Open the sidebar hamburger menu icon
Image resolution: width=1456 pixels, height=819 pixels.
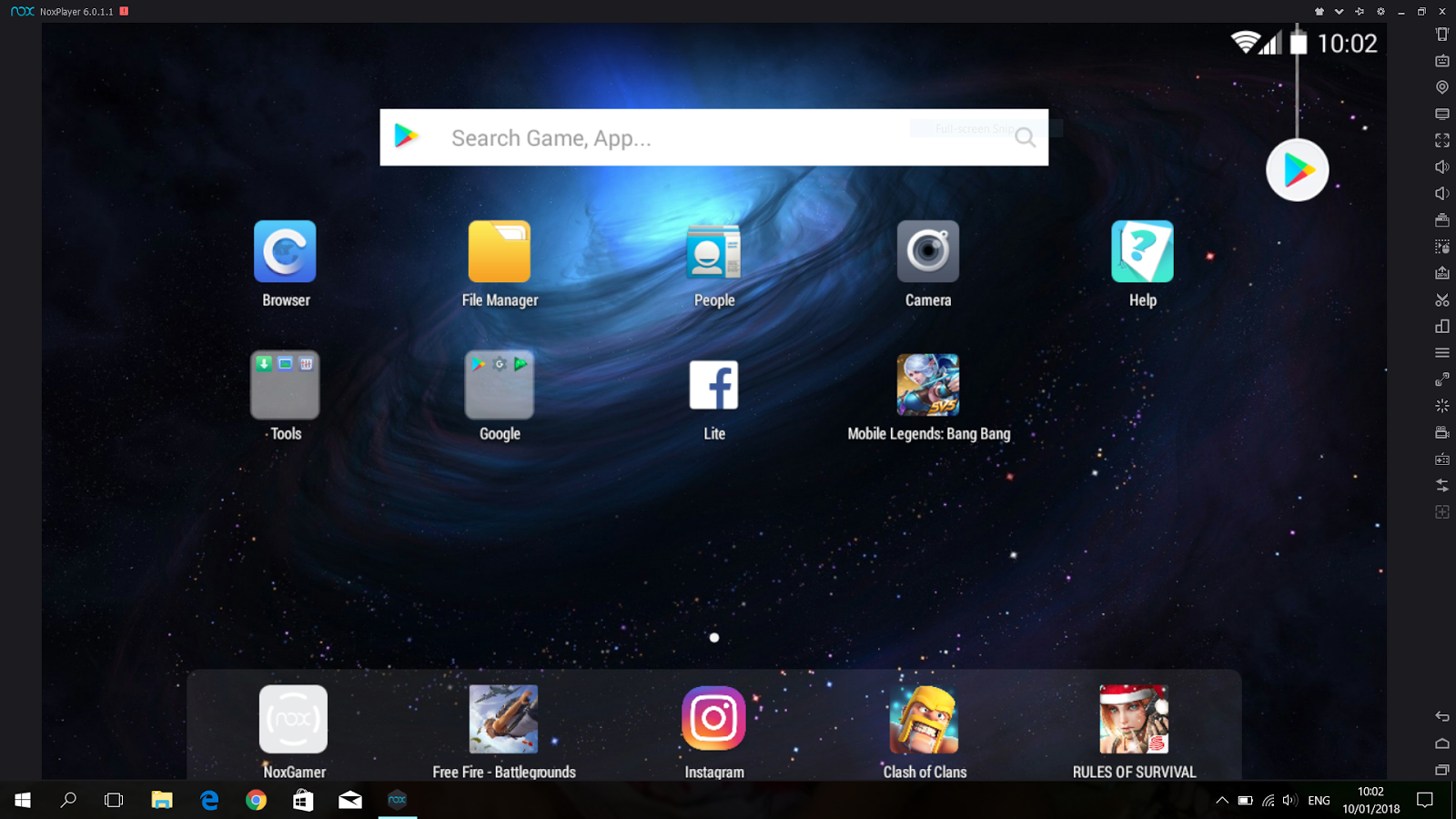pyautogui.click(x=1442, y=352)
